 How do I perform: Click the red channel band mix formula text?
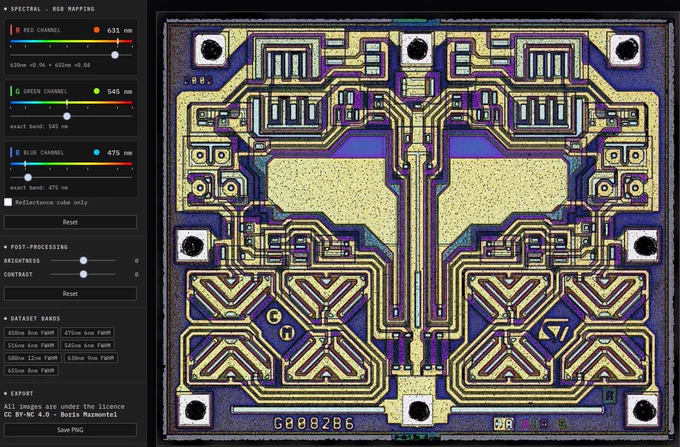50,65
